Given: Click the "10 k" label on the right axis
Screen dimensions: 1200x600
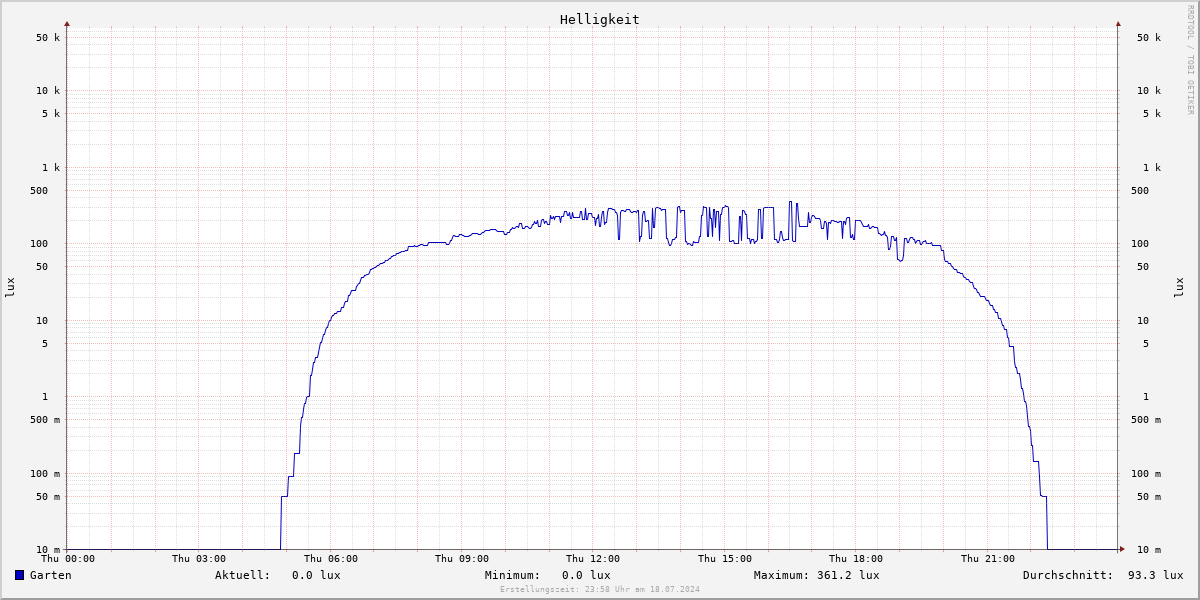Looking at the screenshot, I should tap(1149, 91).
